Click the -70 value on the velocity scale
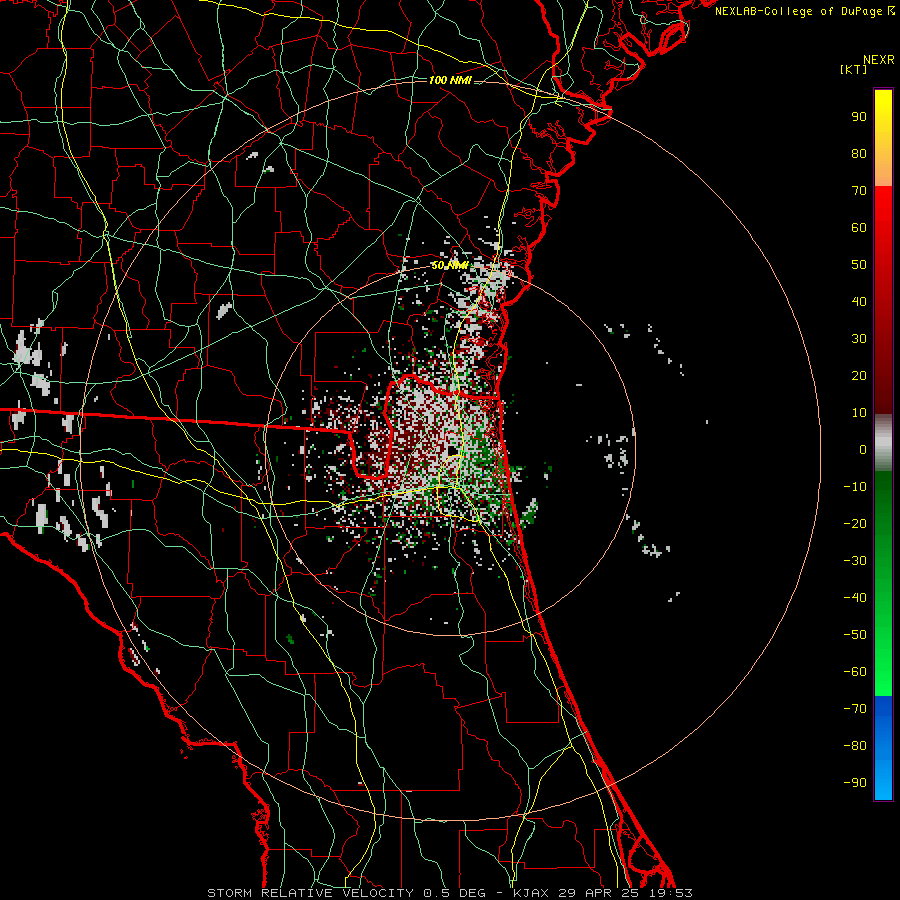900x900 pixels. point(855,709)
